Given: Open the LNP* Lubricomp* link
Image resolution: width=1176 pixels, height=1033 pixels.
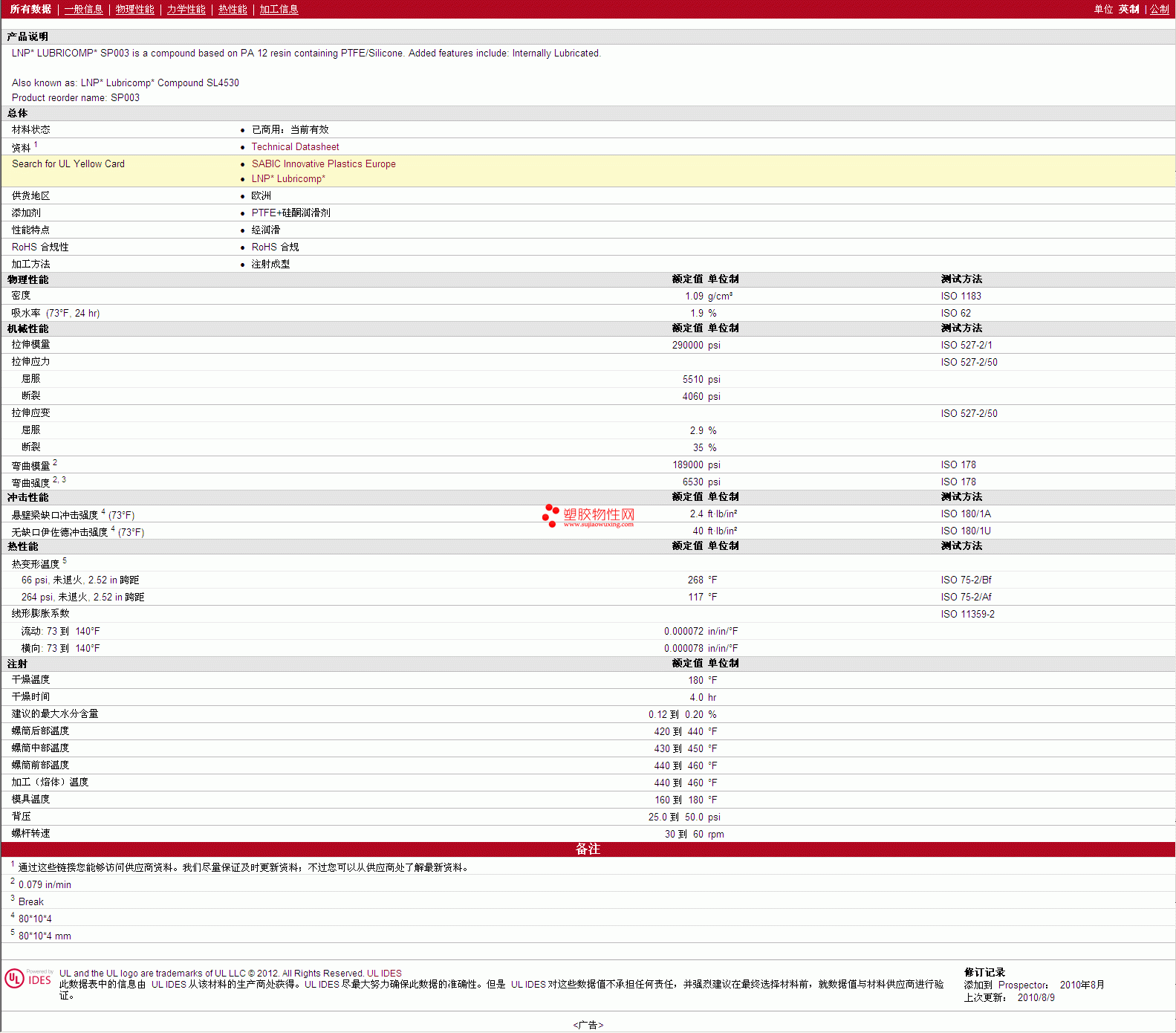Looking at the screenshot, I should click(288, 179).
